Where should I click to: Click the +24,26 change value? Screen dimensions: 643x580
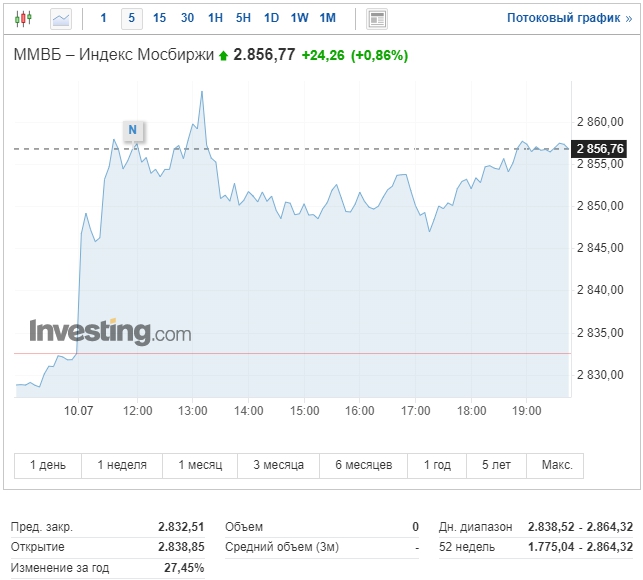click(x=323, y=55)
